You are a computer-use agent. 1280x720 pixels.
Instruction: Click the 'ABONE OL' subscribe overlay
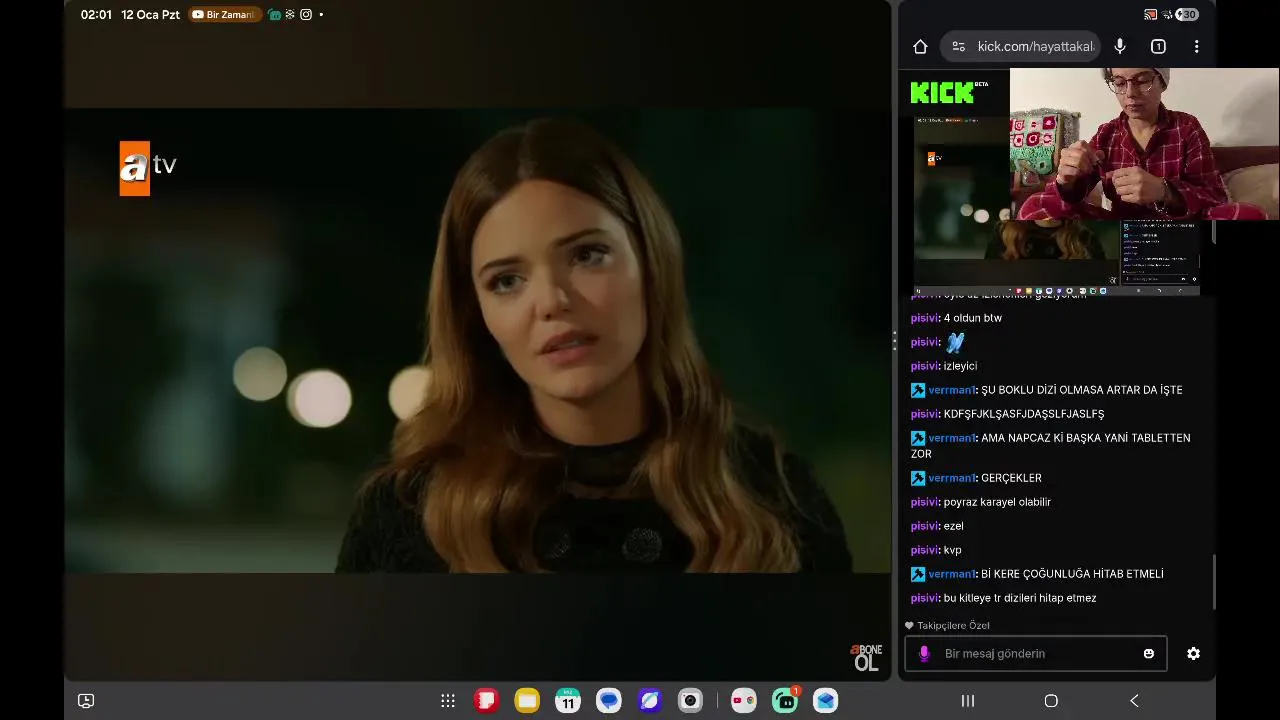coord(866,657)
